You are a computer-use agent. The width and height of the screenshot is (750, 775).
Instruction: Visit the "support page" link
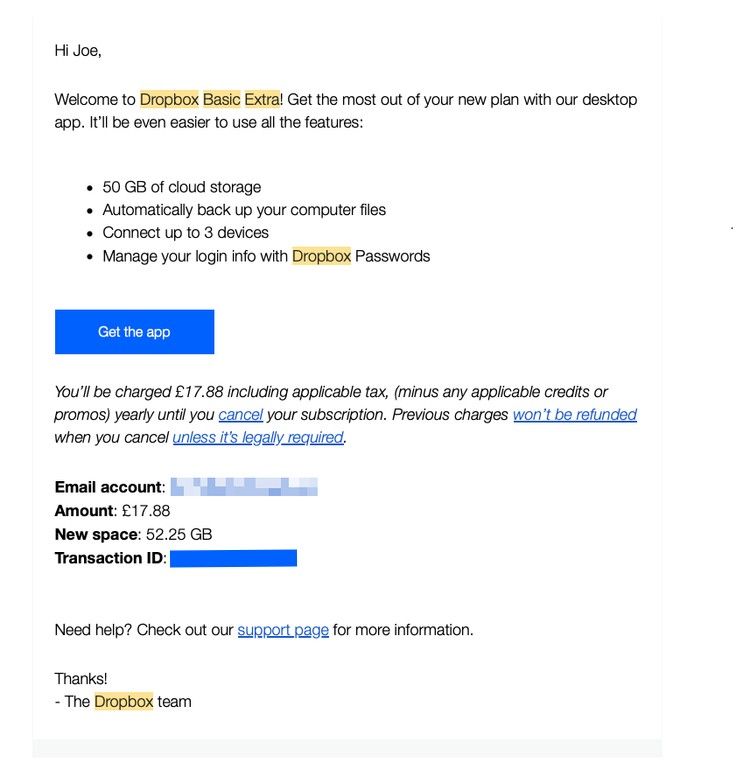click(x=283, y=630)
